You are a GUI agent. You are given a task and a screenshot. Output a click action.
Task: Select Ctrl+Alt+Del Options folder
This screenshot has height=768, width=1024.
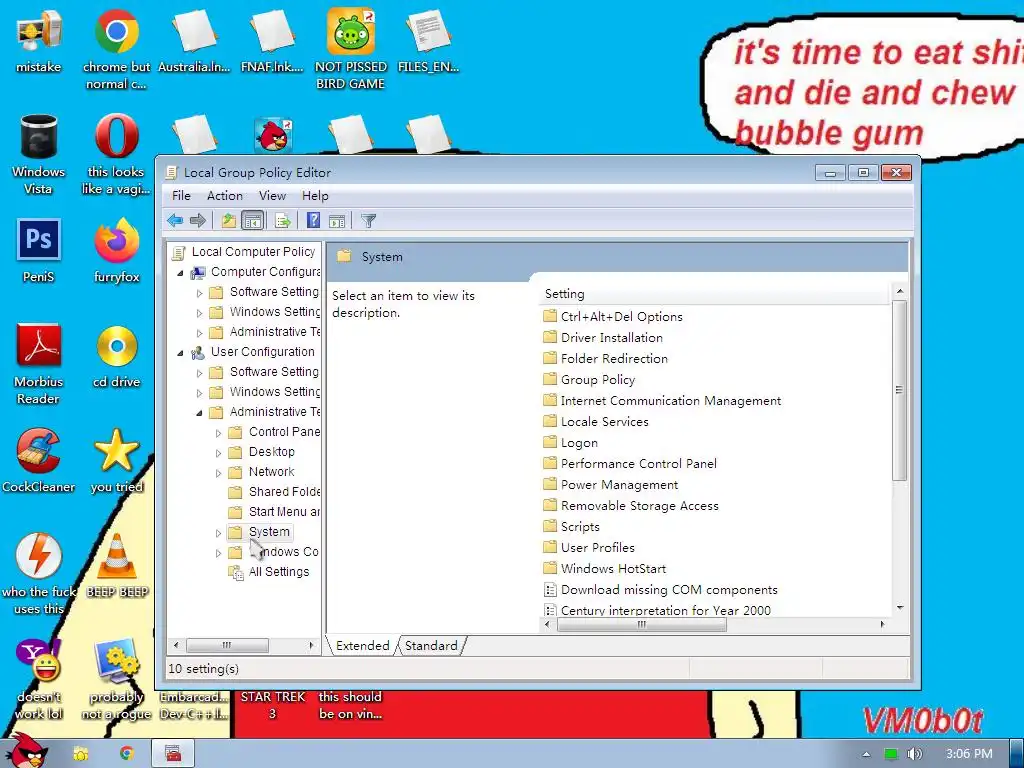tap(613, 317)
